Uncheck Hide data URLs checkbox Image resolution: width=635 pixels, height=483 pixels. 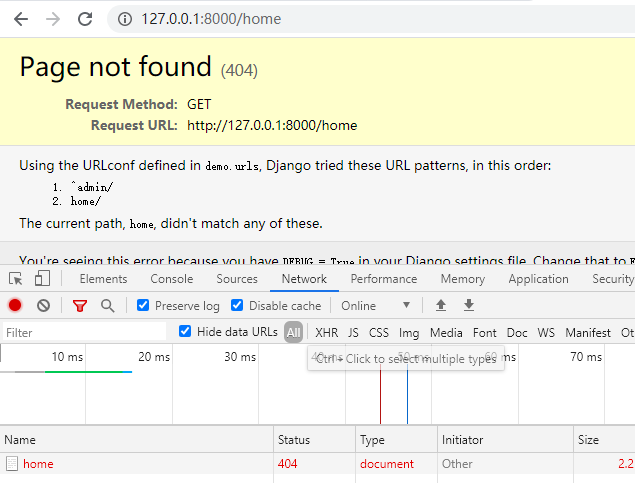[185, 332]
